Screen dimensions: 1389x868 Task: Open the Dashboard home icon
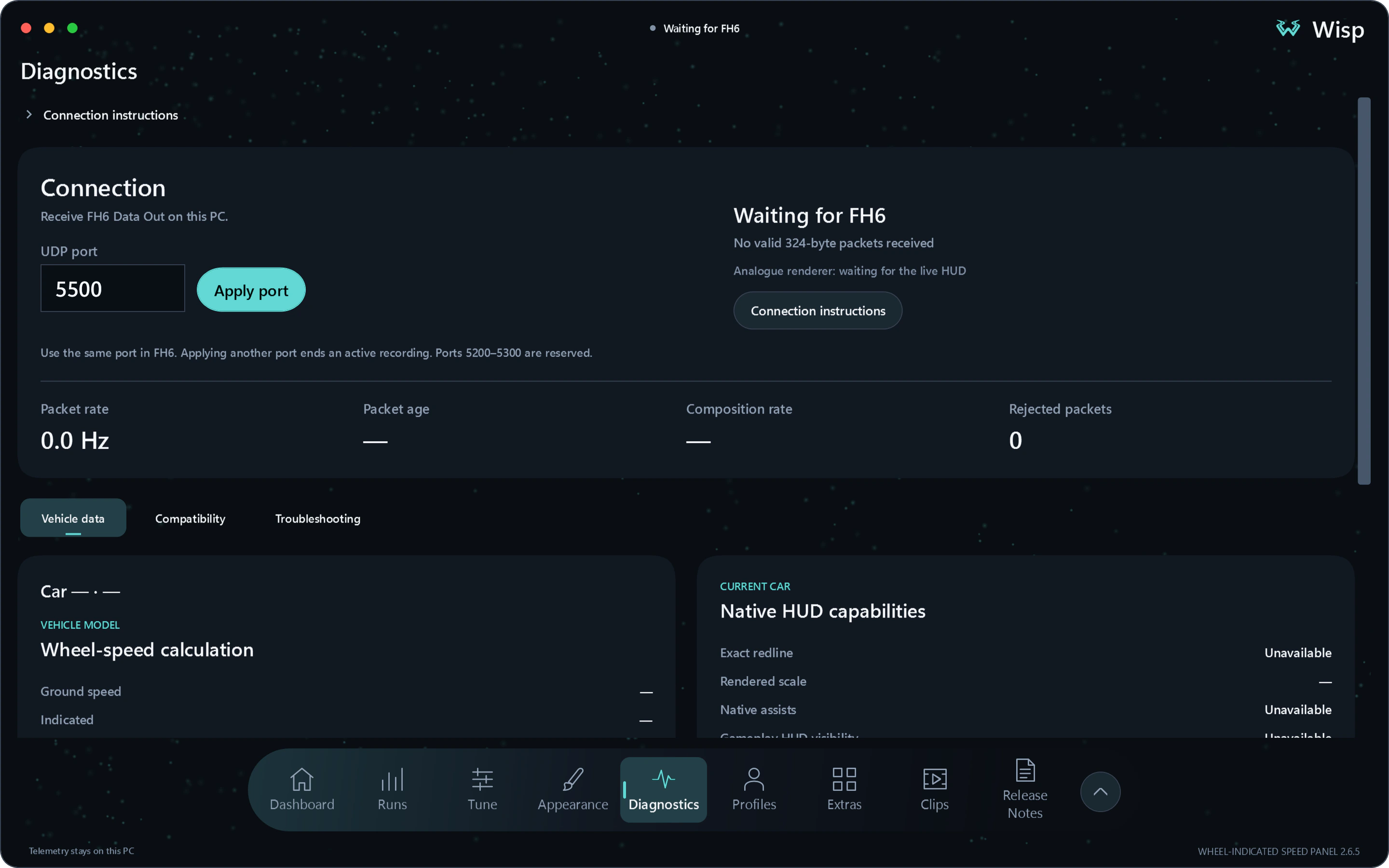click(x=301, y=779)
